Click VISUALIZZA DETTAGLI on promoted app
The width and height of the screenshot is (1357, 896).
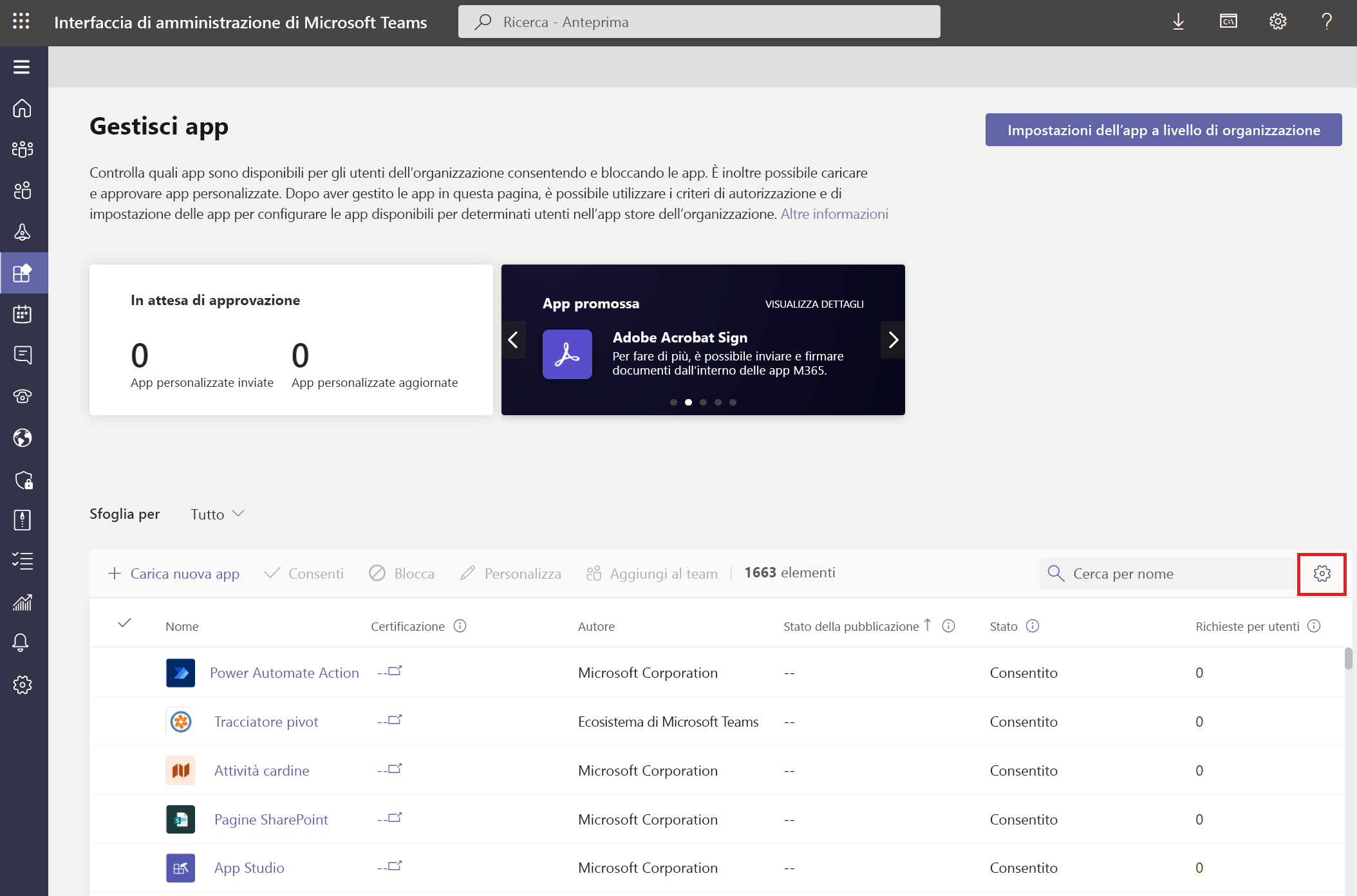(x=814, y=304)
